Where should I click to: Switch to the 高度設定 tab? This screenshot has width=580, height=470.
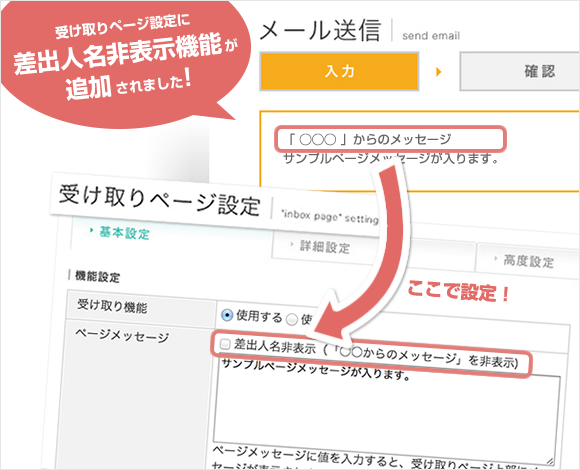(x=528, y=261)
